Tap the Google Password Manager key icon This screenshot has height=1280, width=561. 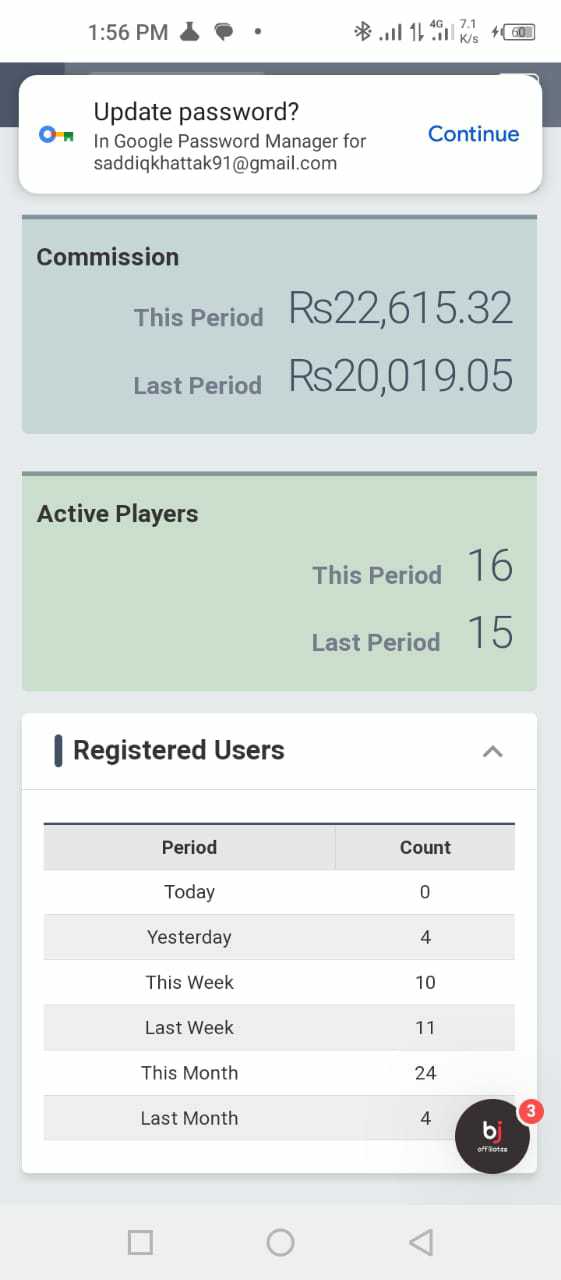(x=56, y=135)
